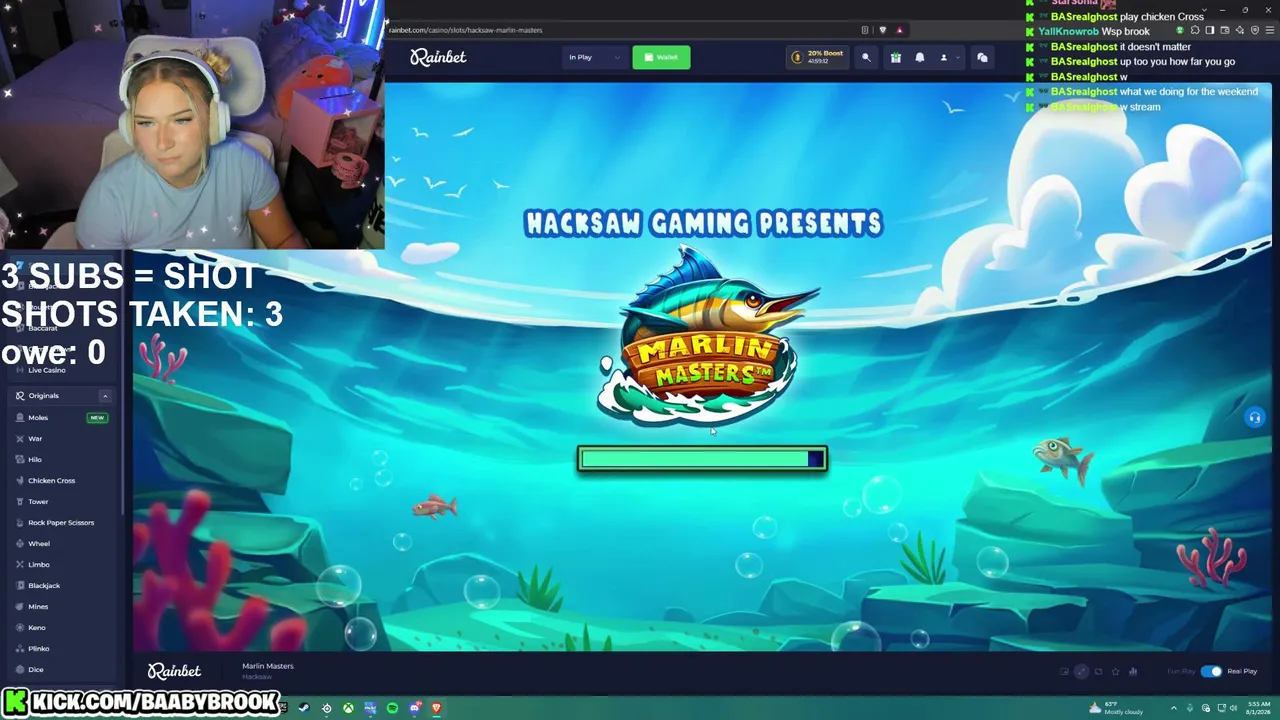Screen dimensions: 1280x720
Task: Open the gift rewards icon
Action: pyautogui.click(x=895, y=57)
